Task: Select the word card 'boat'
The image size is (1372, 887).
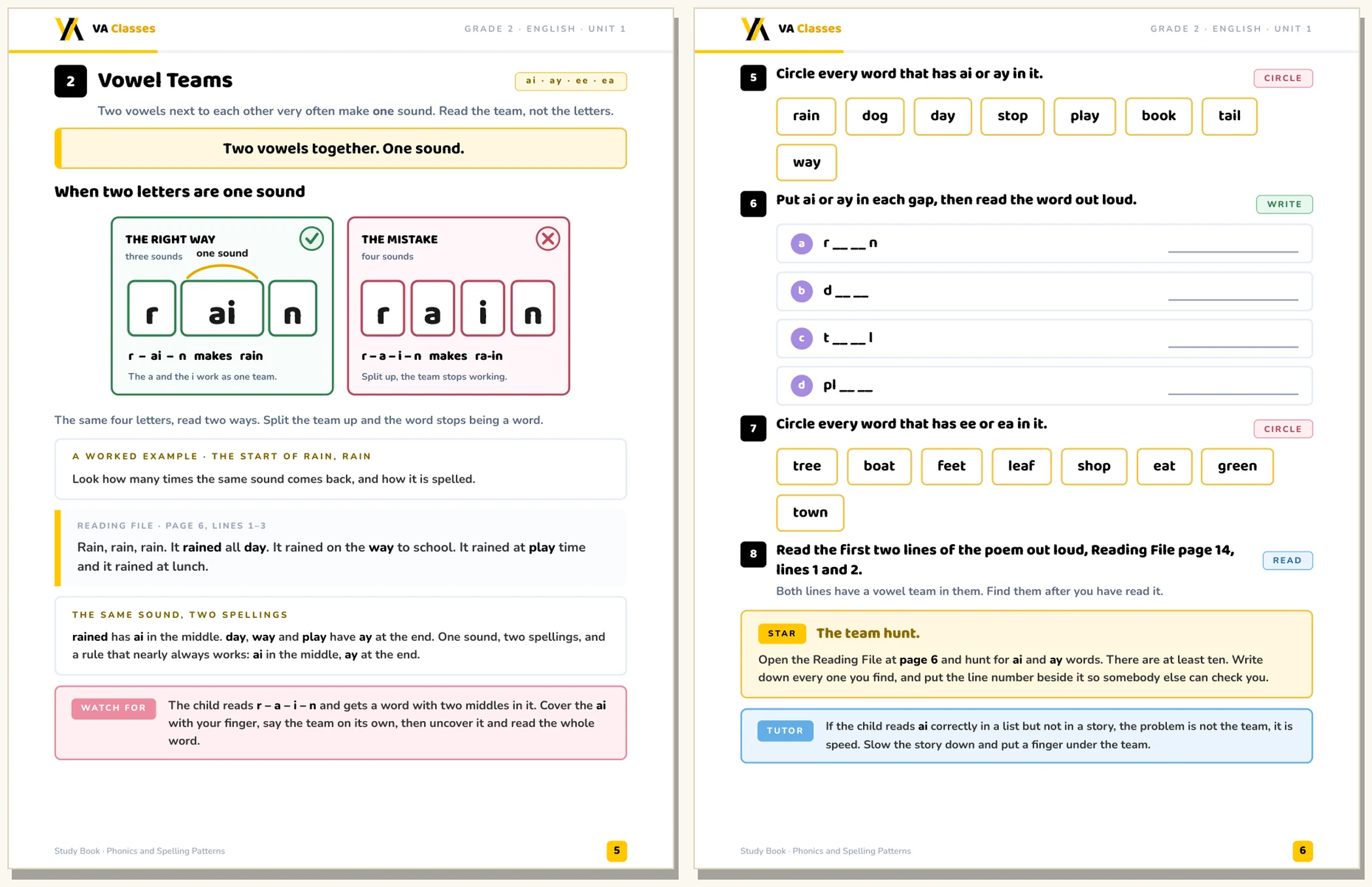Action: (879, 466)
